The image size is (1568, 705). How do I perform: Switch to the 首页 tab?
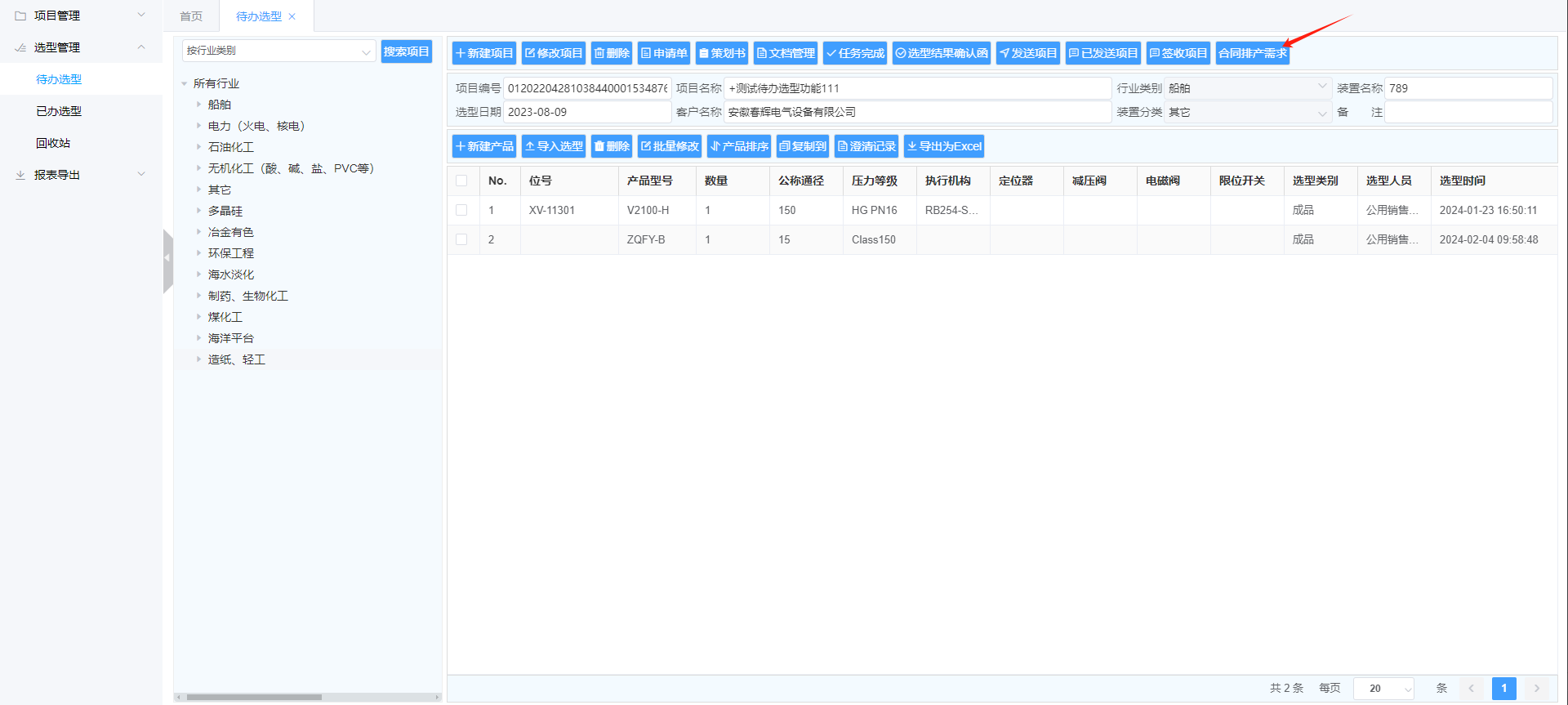(x=191, y=16)
